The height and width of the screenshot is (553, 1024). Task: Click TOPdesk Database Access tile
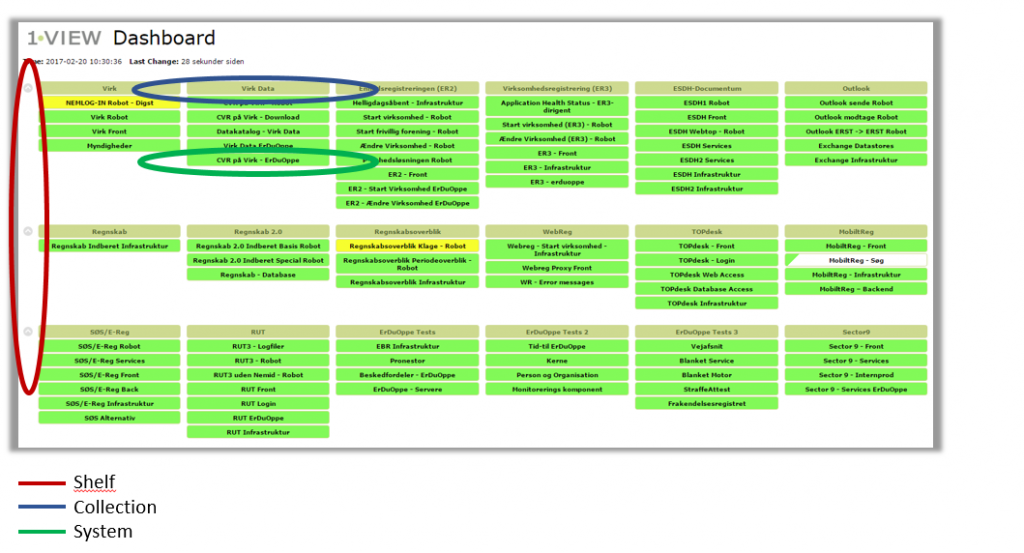707,289
